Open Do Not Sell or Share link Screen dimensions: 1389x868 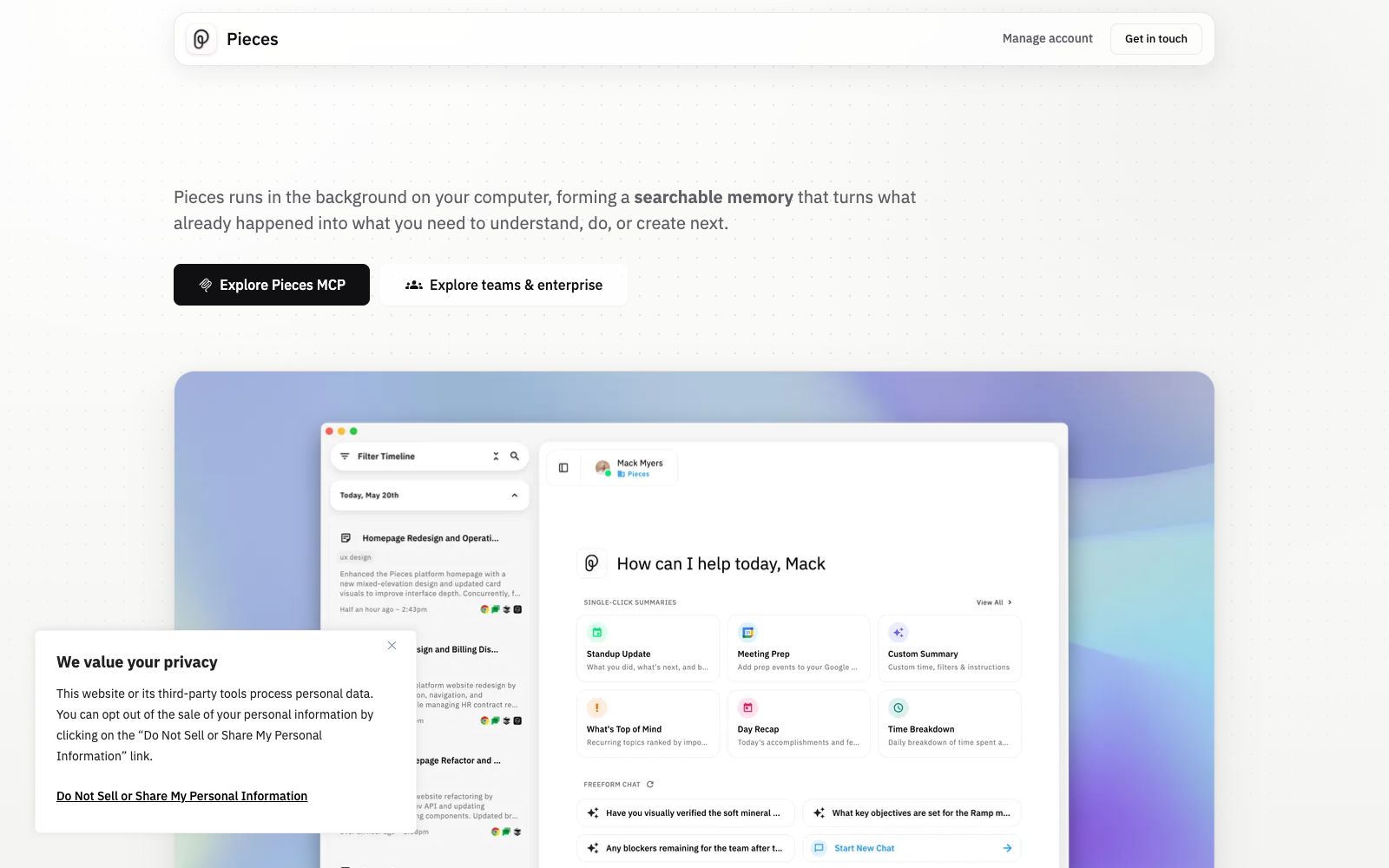181,796
